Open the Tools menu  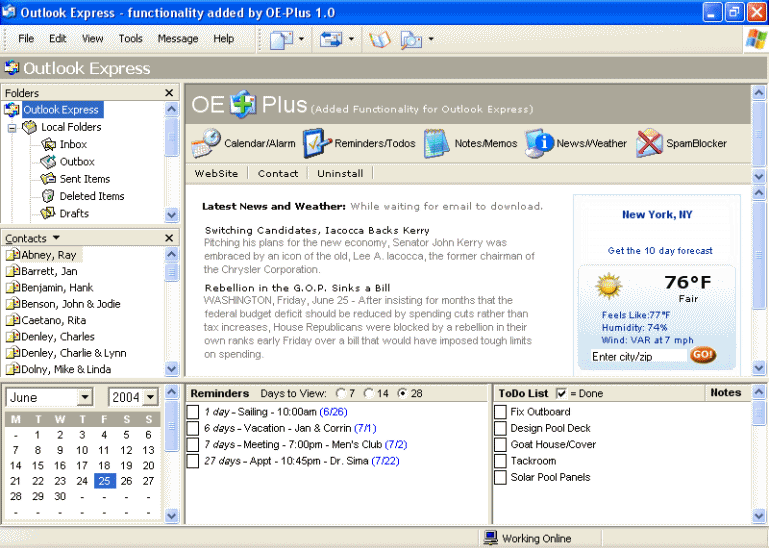click(130, 39)
